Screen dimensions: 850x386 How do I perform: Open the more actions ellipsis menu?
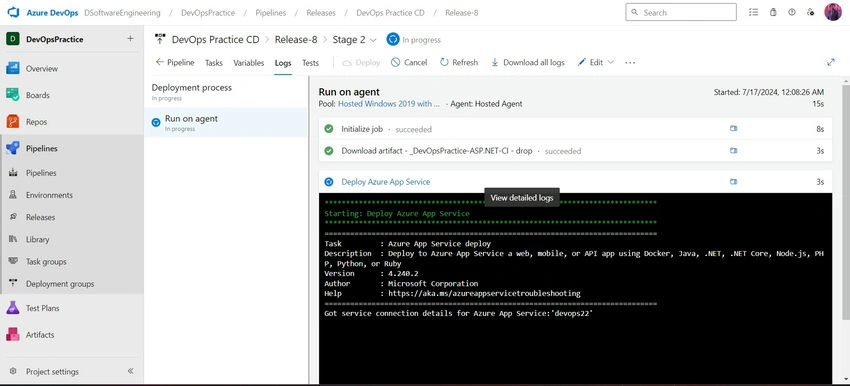pos(629,62)
